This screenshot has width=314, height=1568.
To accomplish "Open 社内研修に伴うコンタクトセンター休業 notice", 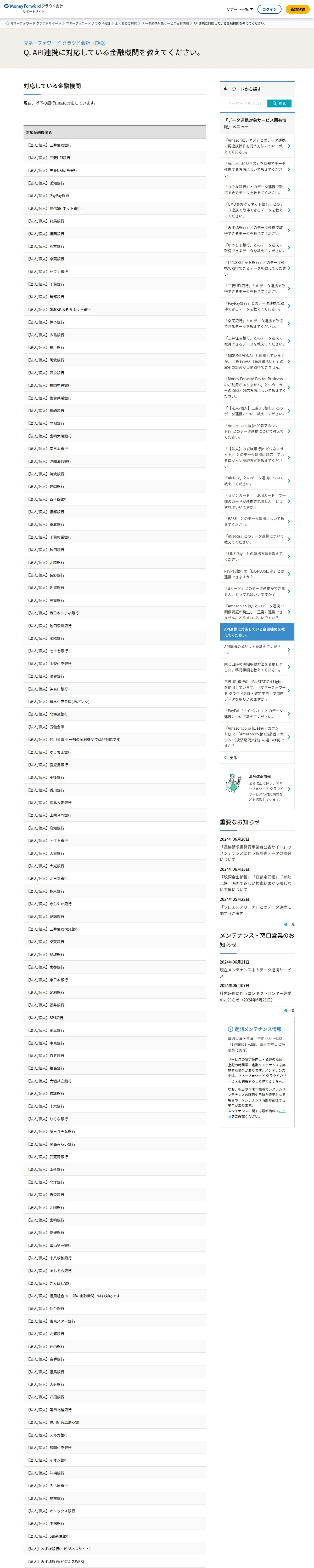I will coord(255,996).
